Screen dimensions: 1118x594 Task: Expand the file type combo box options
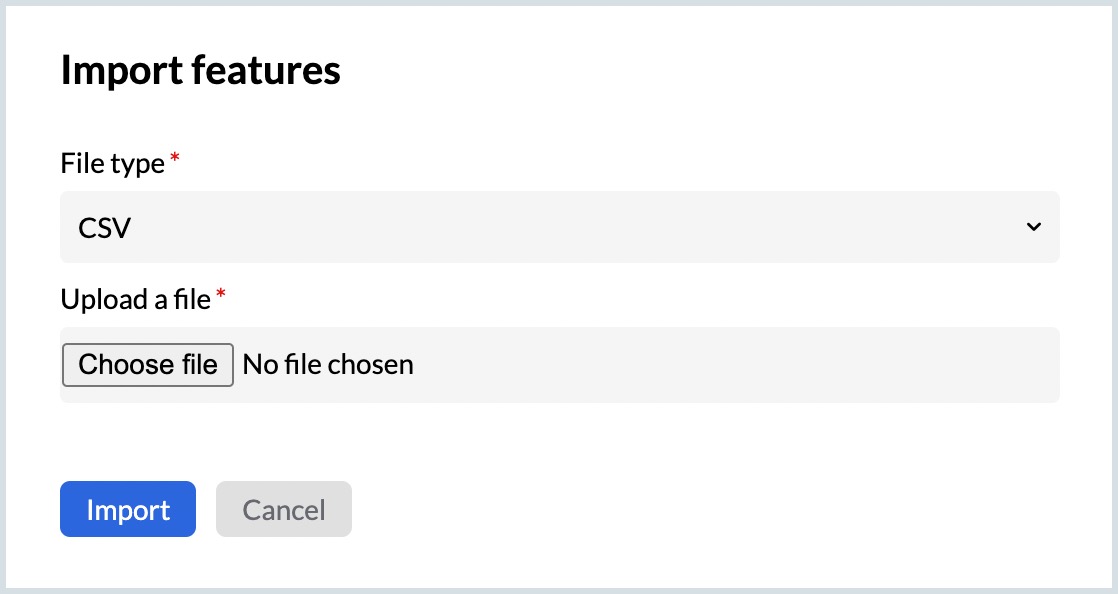[x=559, y=228]
